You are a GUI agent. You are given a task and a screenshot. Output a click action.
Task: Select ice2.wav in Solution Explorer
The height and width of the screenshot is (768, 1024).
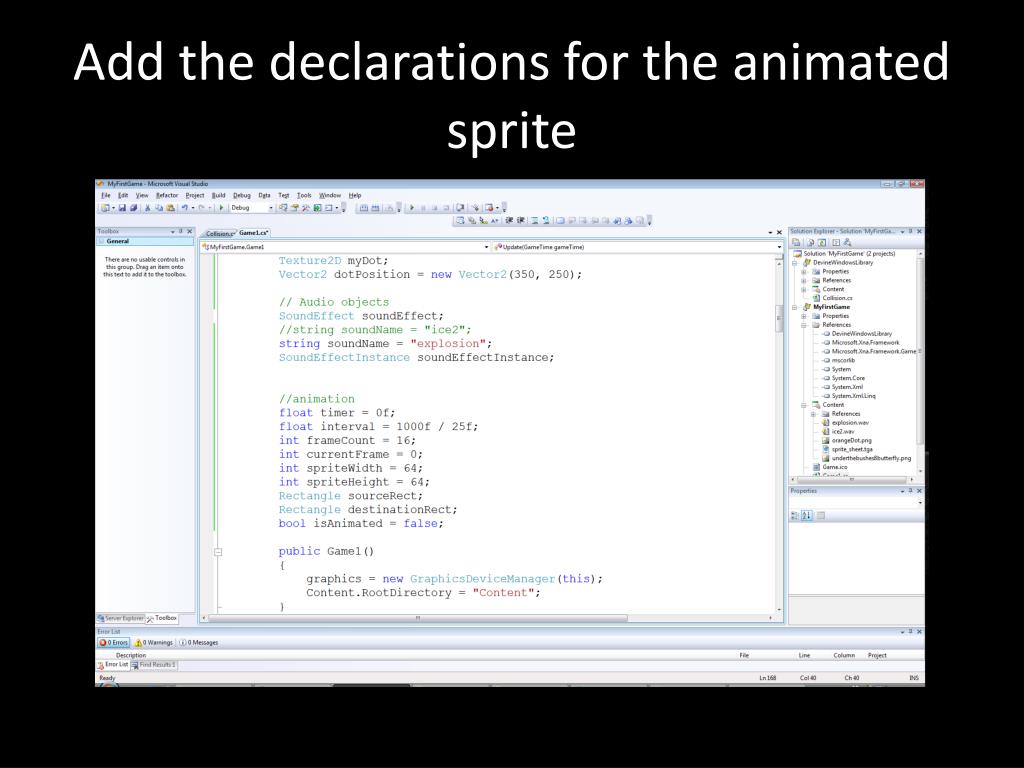(842, 432)
